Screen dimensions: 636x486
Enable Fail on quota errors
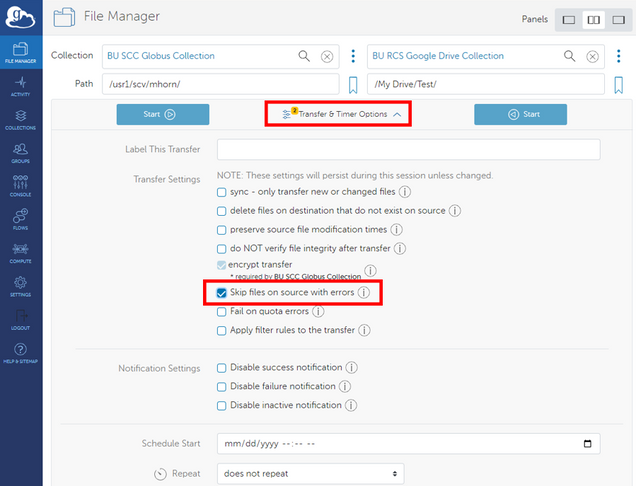(x=221, y=312)
